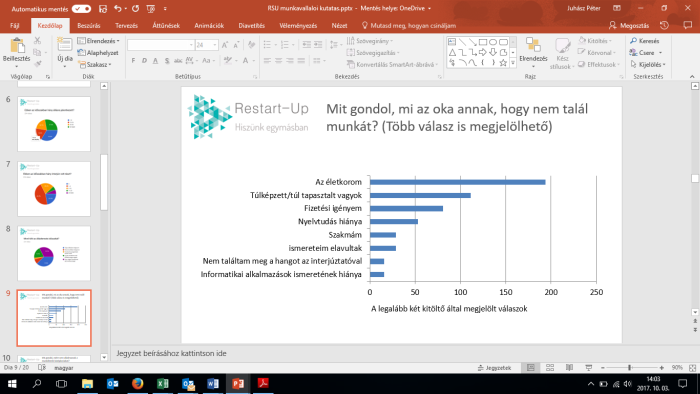Open Excel from the taskbar
The image size is (700, 394).
[x=162, y=384]
